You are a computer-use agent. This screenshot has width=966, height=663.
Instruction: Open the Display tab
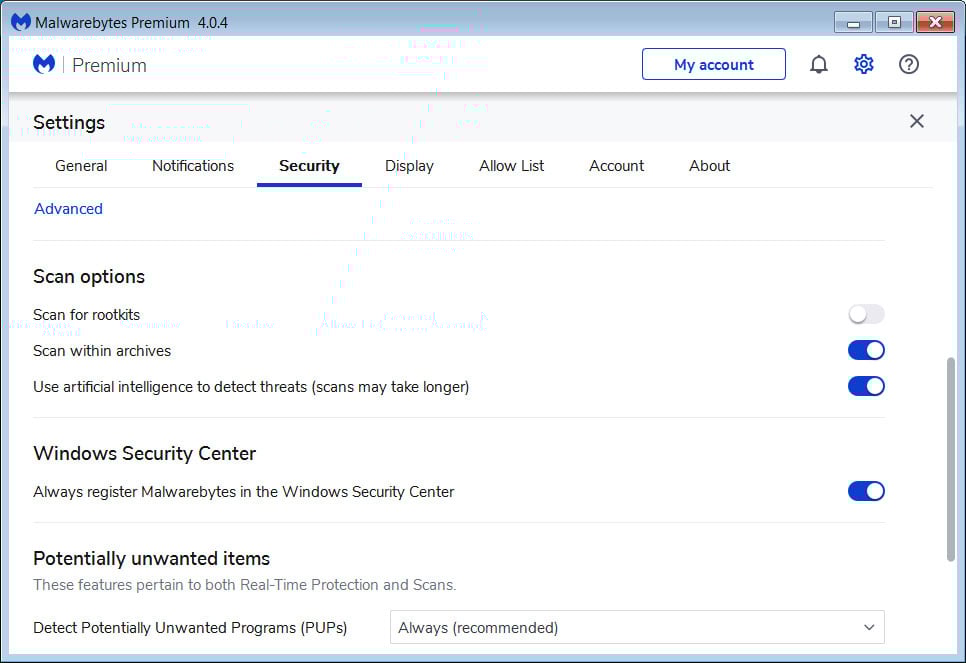409,166
